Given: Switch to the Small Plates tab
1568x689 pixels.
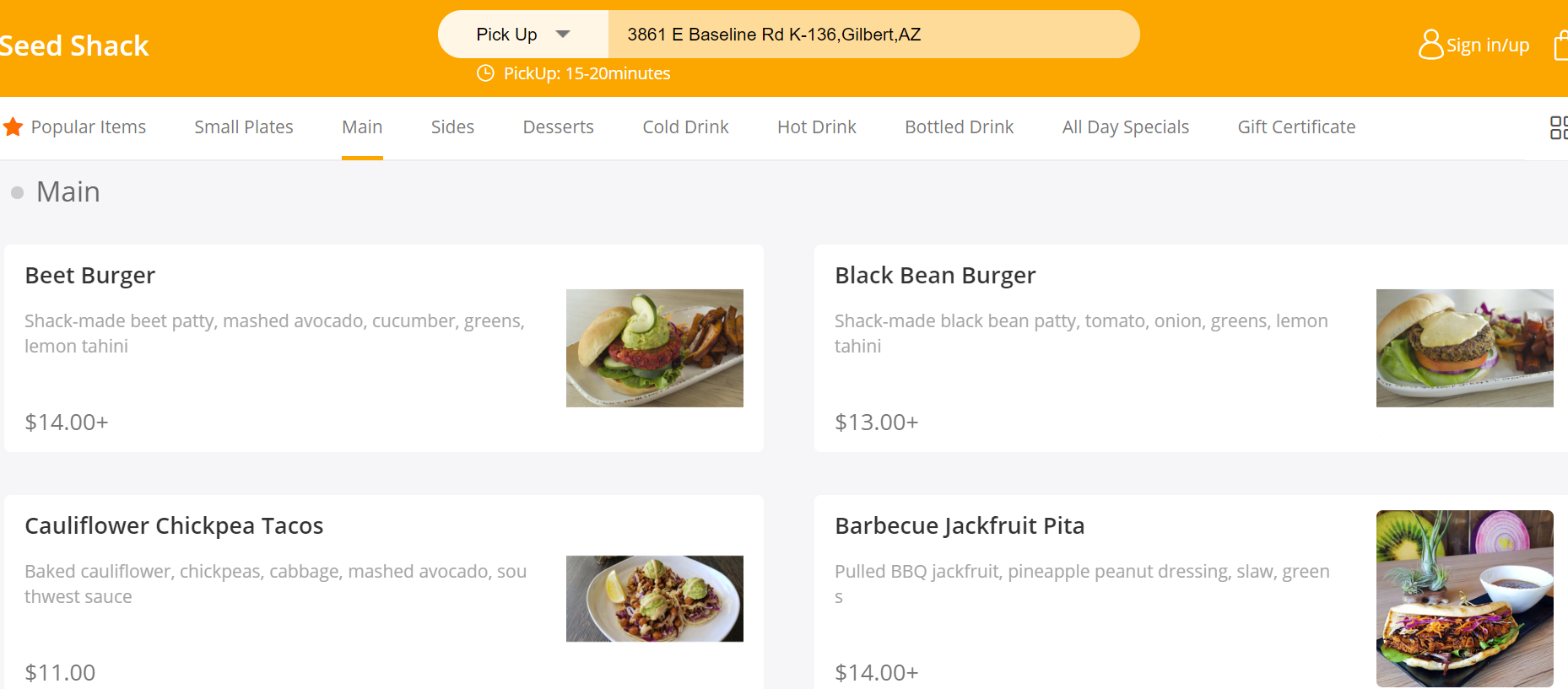Looking at the screenshot, I should click(244, 127).
